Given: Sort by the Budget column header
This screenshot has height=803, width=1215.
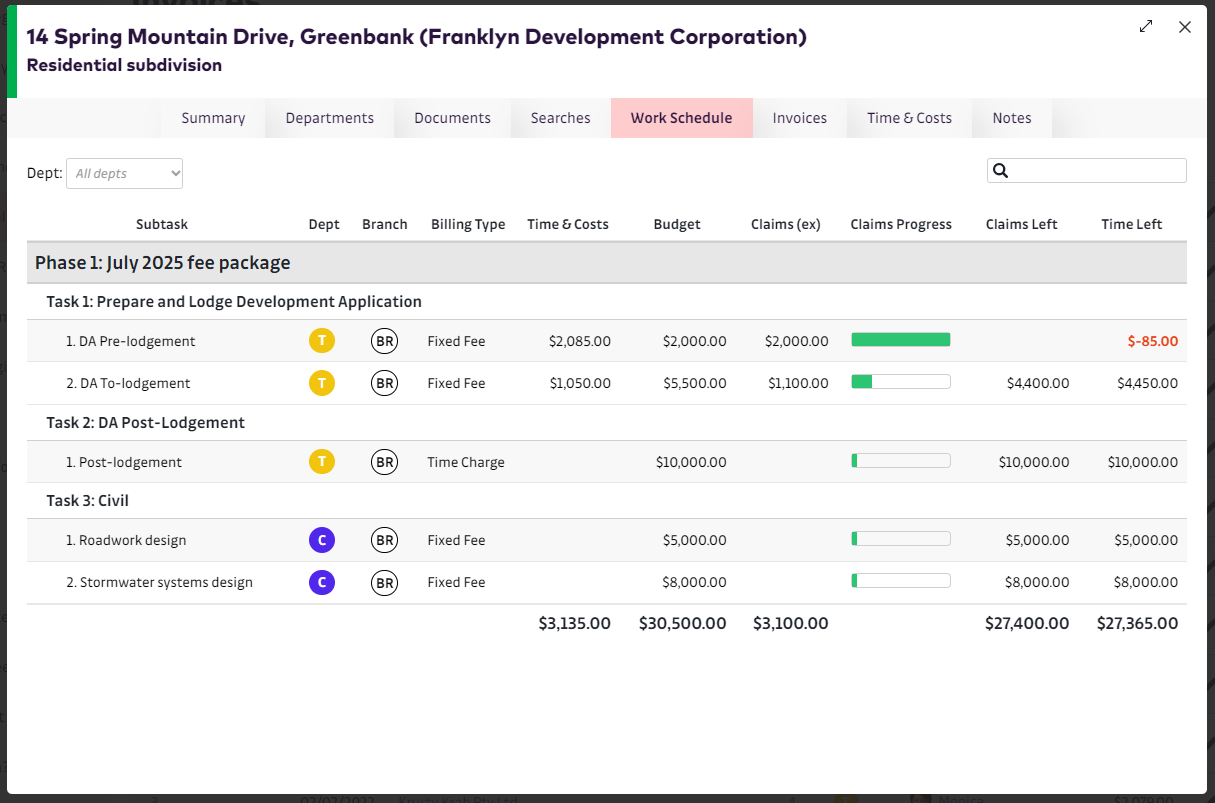Looking at the screenshot, I should (677, 225).
